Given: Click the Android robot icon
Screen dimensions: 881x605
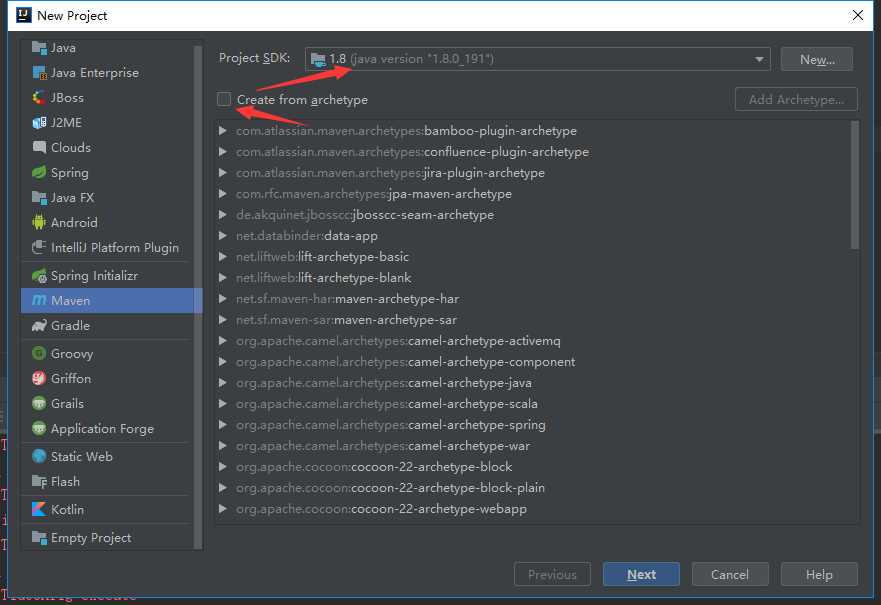Looking at the screenshot, I should (39, 222).
